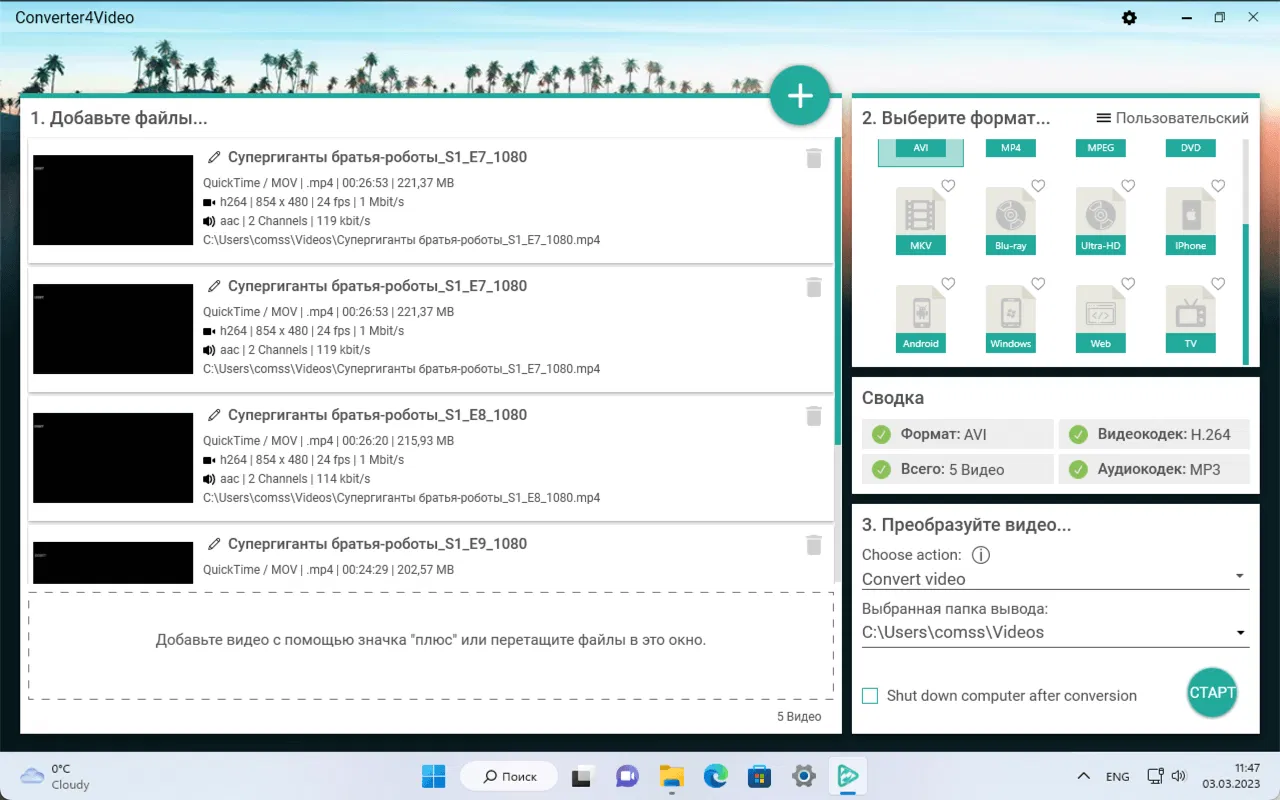
Task: Click the format panel vertical scrollbar
Action: pos(1246,294)
